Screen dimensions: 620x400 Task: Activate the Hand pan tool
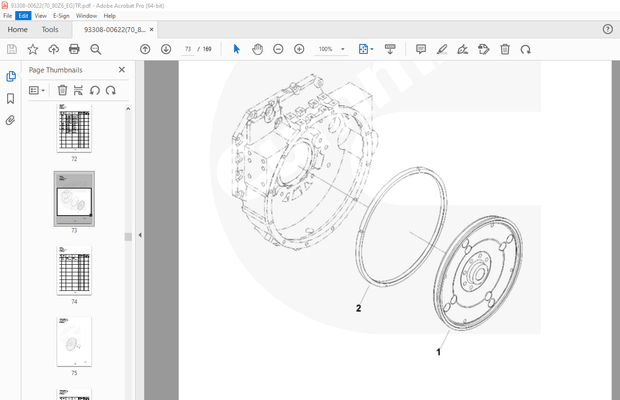(257, 49)
